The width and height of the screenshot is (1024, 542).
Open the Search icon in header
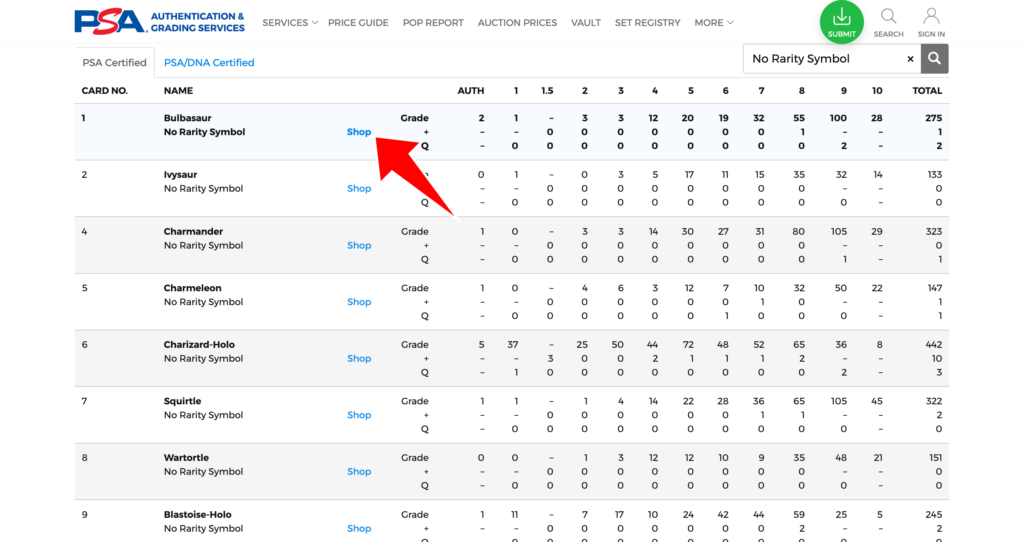click(888, 22)
